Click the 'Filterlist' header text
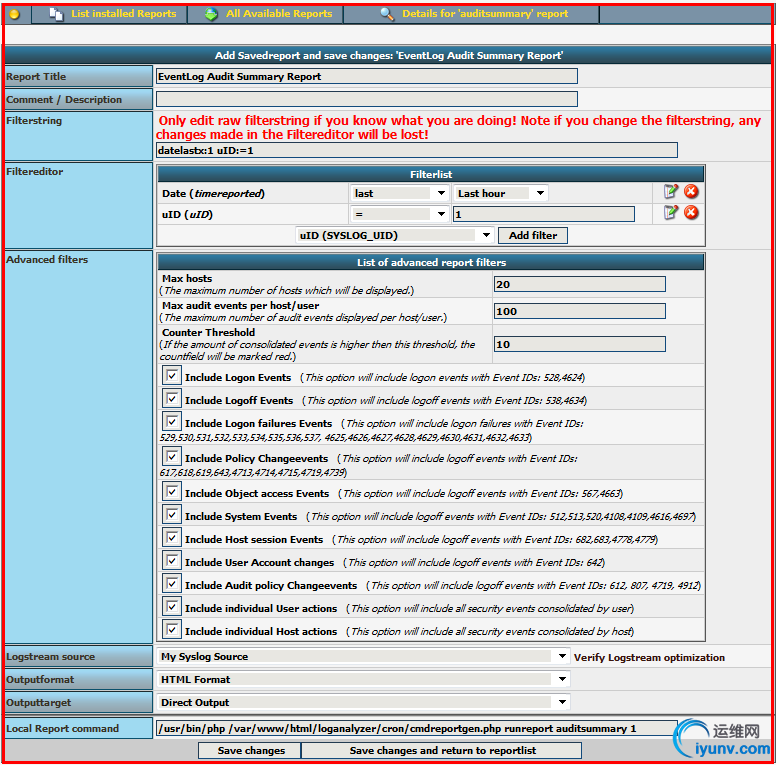The height and width of the screenshot is (765, 776). click(x=431, y=174)
